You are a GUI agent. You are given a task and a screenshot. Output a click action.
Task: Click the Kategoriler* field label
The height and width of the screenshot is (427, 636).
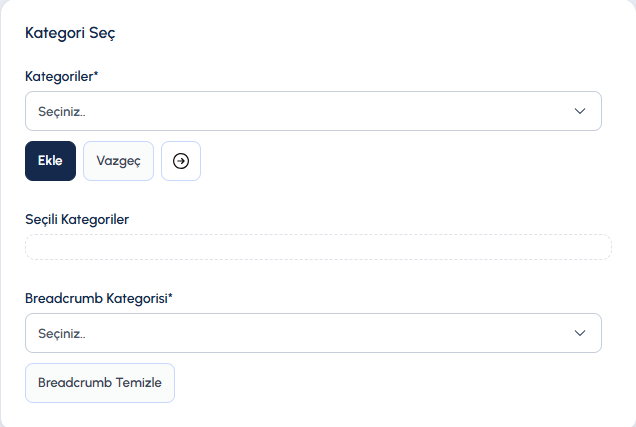(62, 76)
